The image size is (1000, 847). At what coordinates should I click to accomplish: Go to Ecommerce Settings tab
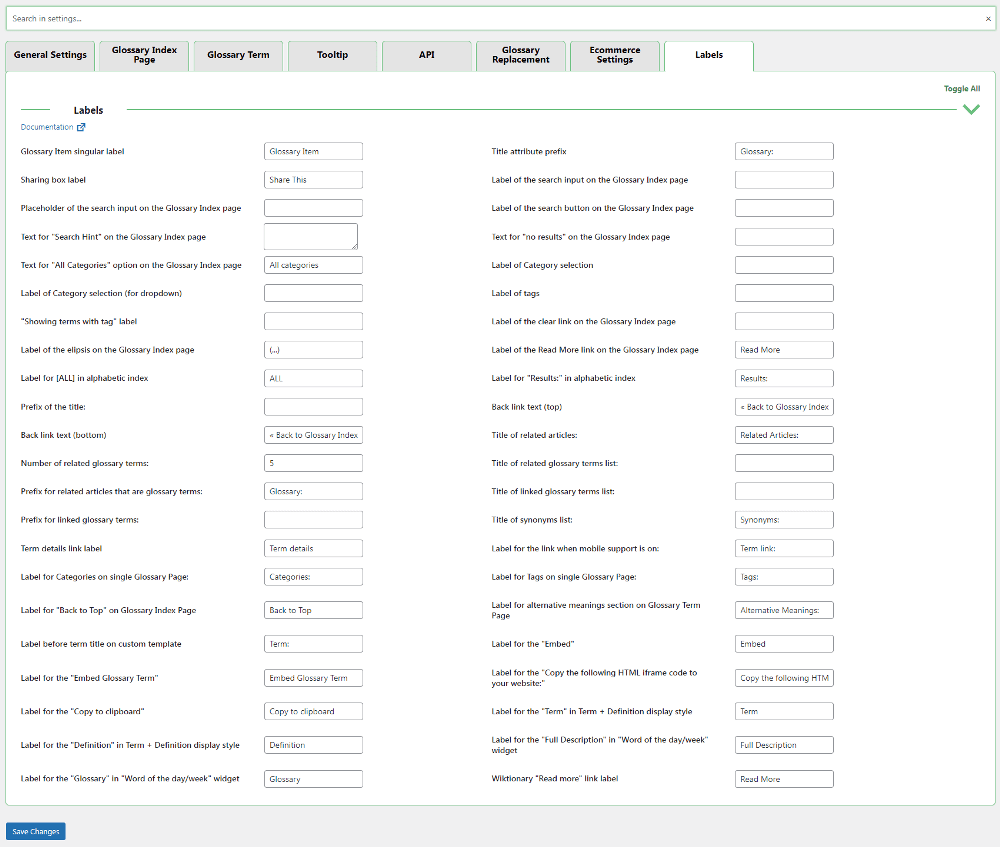pyautogui.click(x=614, y=56)
